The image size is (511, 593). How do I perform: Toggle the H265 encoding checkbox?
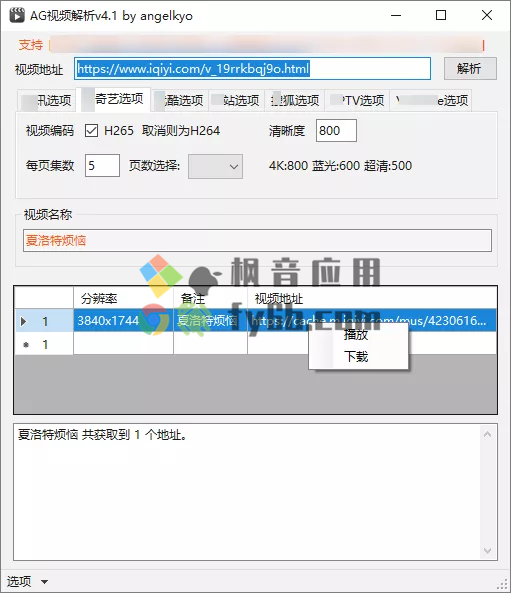(x=91, y=131)
